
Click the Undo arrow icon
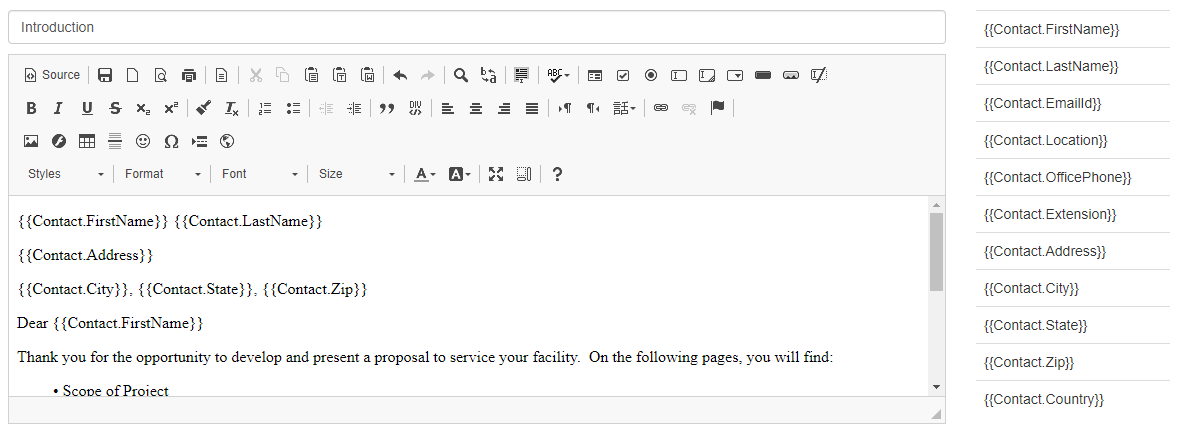pos(400,75)
